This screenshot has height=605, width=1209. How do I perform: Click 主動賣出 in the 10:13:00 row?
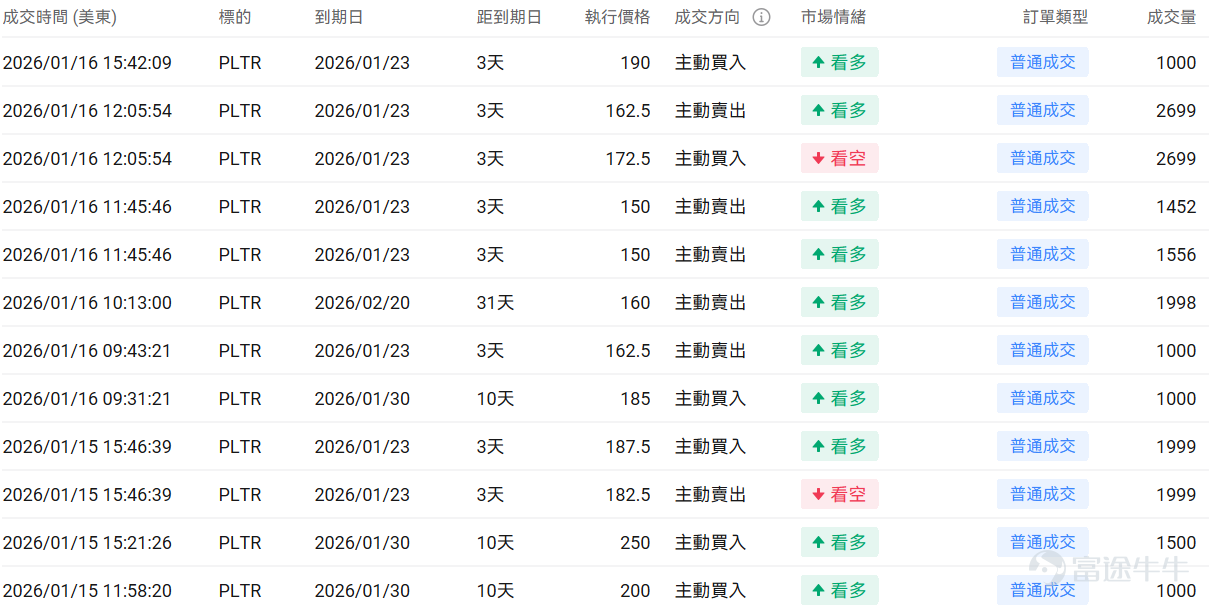pyautogui.click(x=711, y=303)
